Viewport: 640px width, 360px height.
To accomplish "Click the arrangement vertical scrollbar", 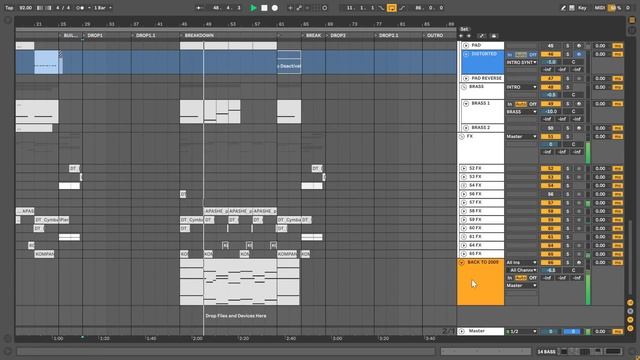I will click(630, 257).
